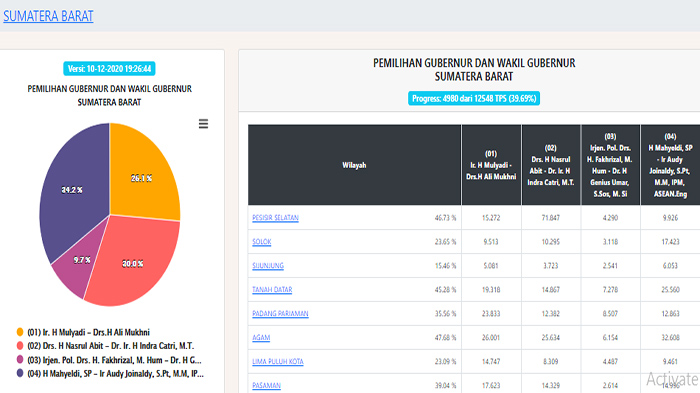Image resolution: width=700 pixels, height=393 pixels.
Task: Toggle legend entry (01) Ir. H Mulyadi
Action: 83,332
